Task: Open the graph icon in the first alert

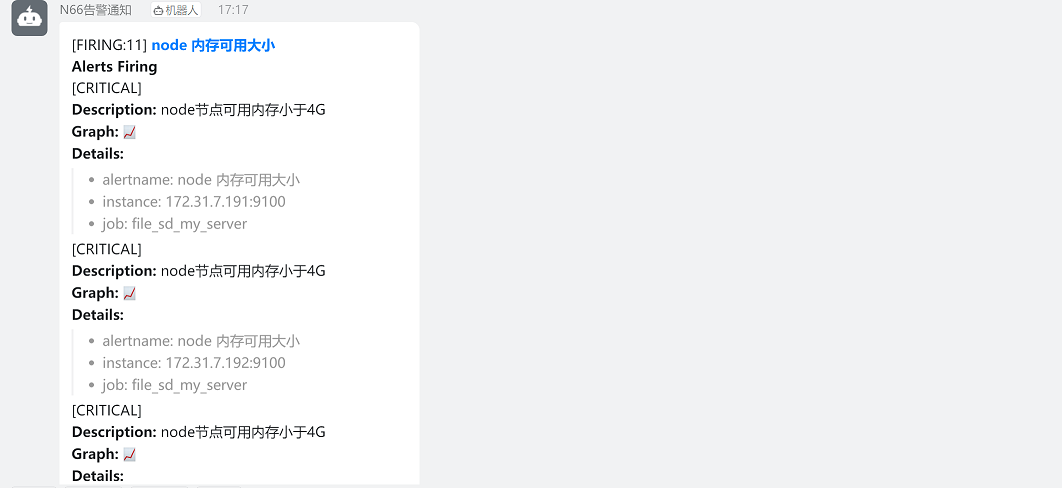Action: tap(129, 132)
